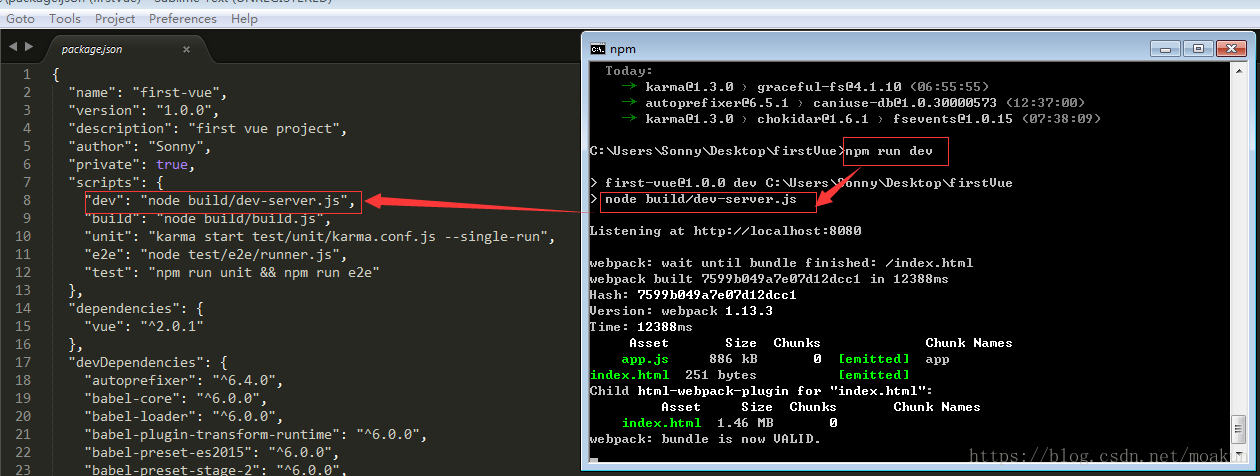Click the "autoprefixer@6.5.1" console line
Image resolution: width=1260 pixels, height=476 pixels.
[853, 103]
